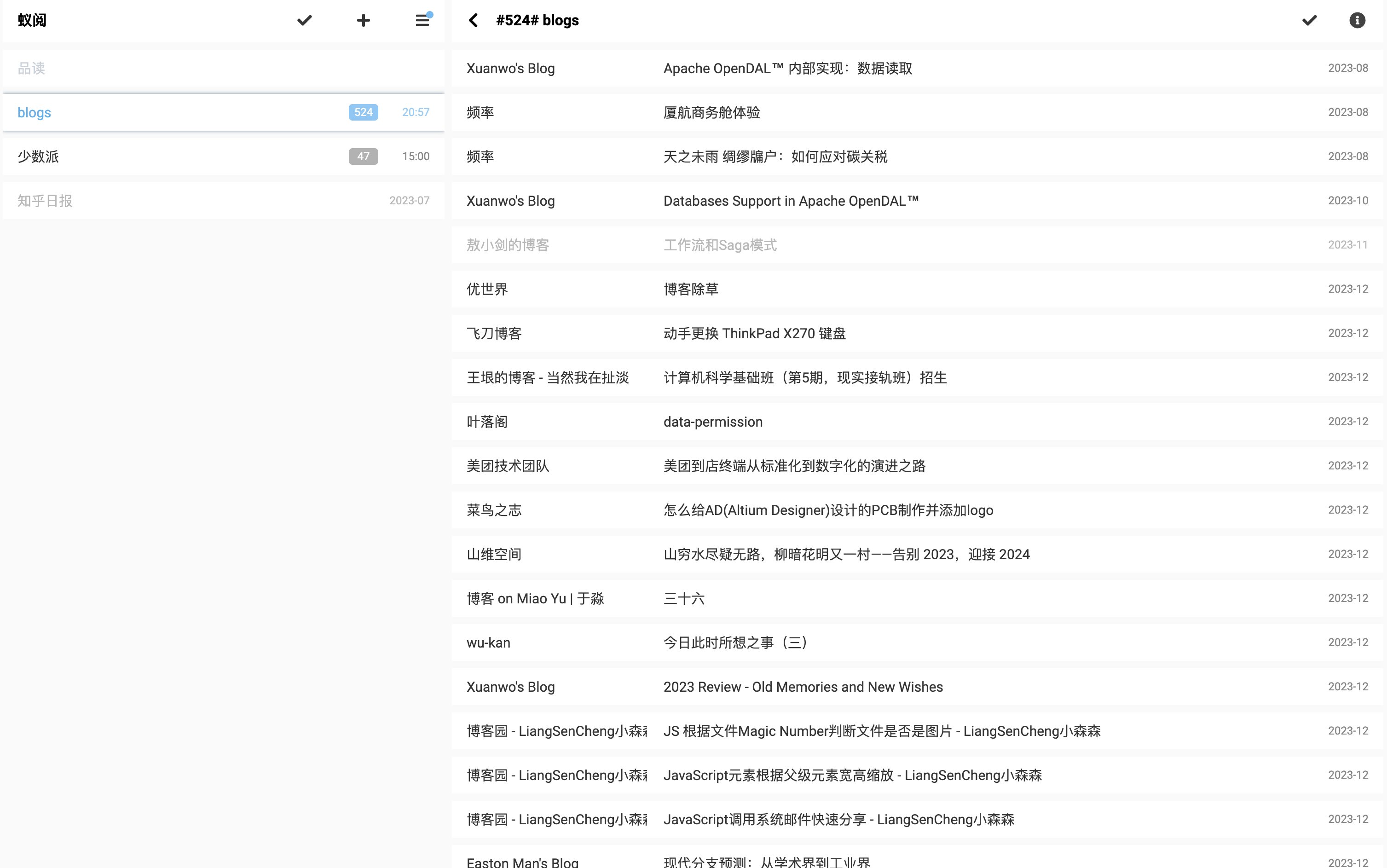Click feed name 山维空间
This screenshot has height=868, width=1387.
point(494,555)
